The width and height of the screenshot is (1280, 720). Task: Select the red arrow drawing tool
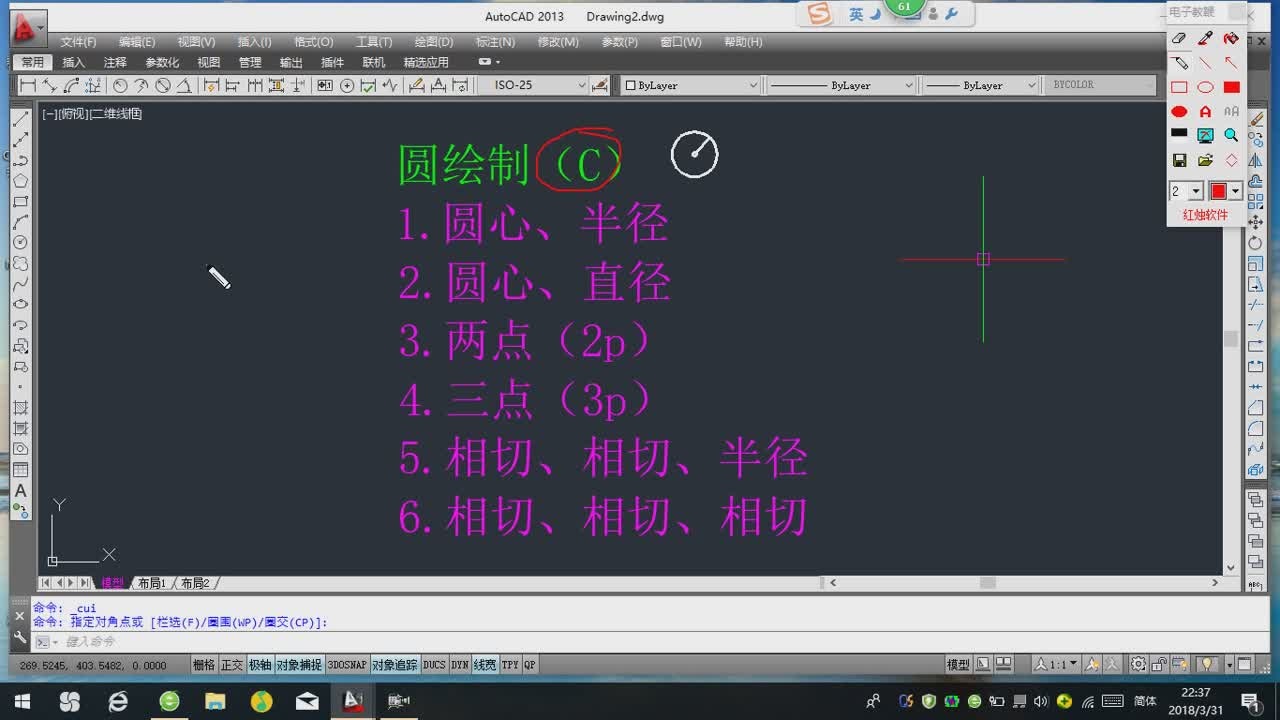coord(1231,63)
